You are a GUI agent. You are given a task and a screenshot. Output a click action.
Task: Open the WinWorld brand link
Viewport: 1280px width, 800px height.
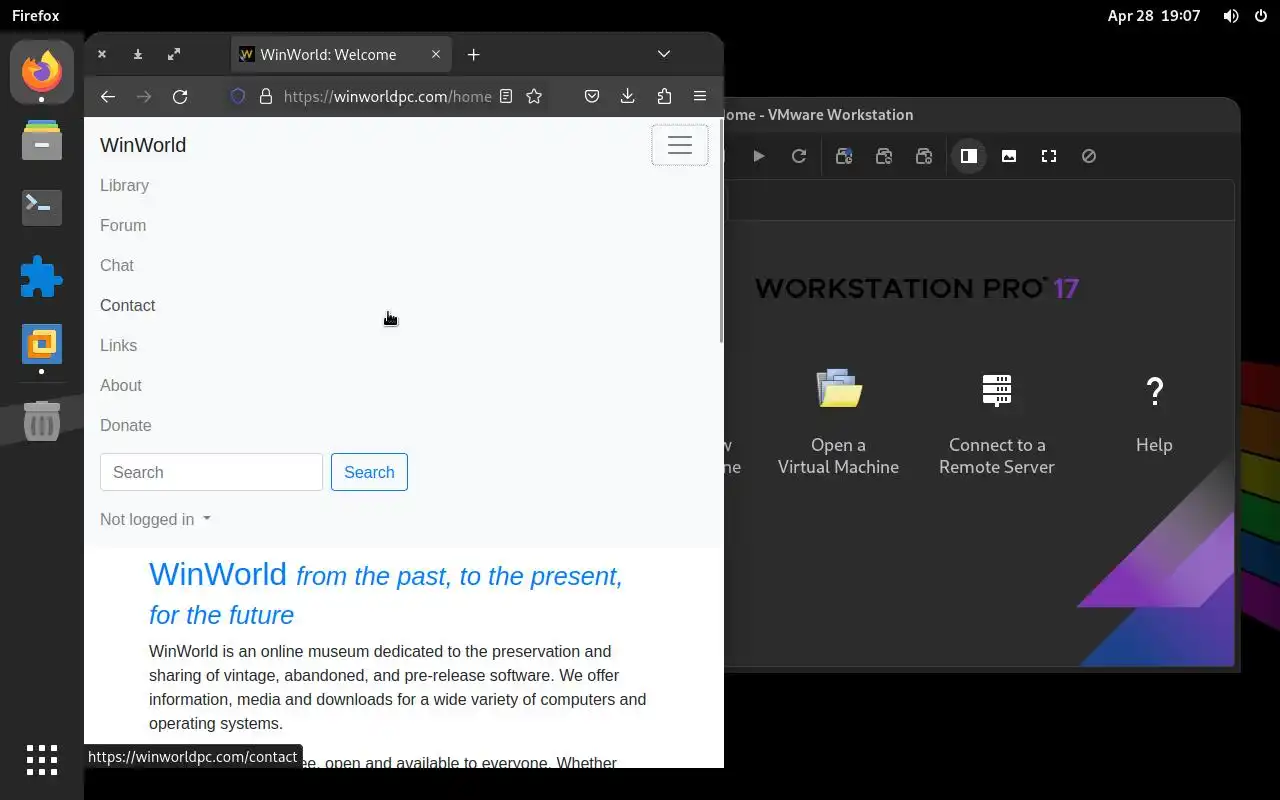tap(143, 145)
